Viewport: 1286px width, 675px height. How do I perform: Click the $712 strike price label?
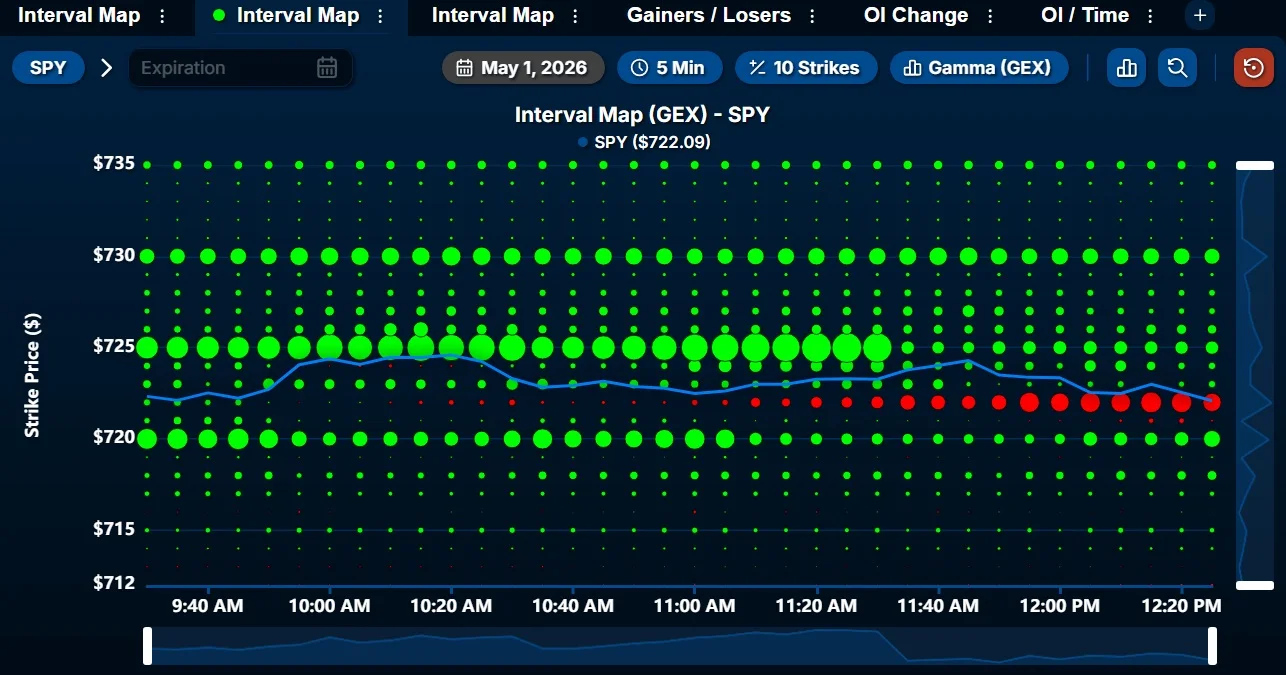click(x=114, y=582)
